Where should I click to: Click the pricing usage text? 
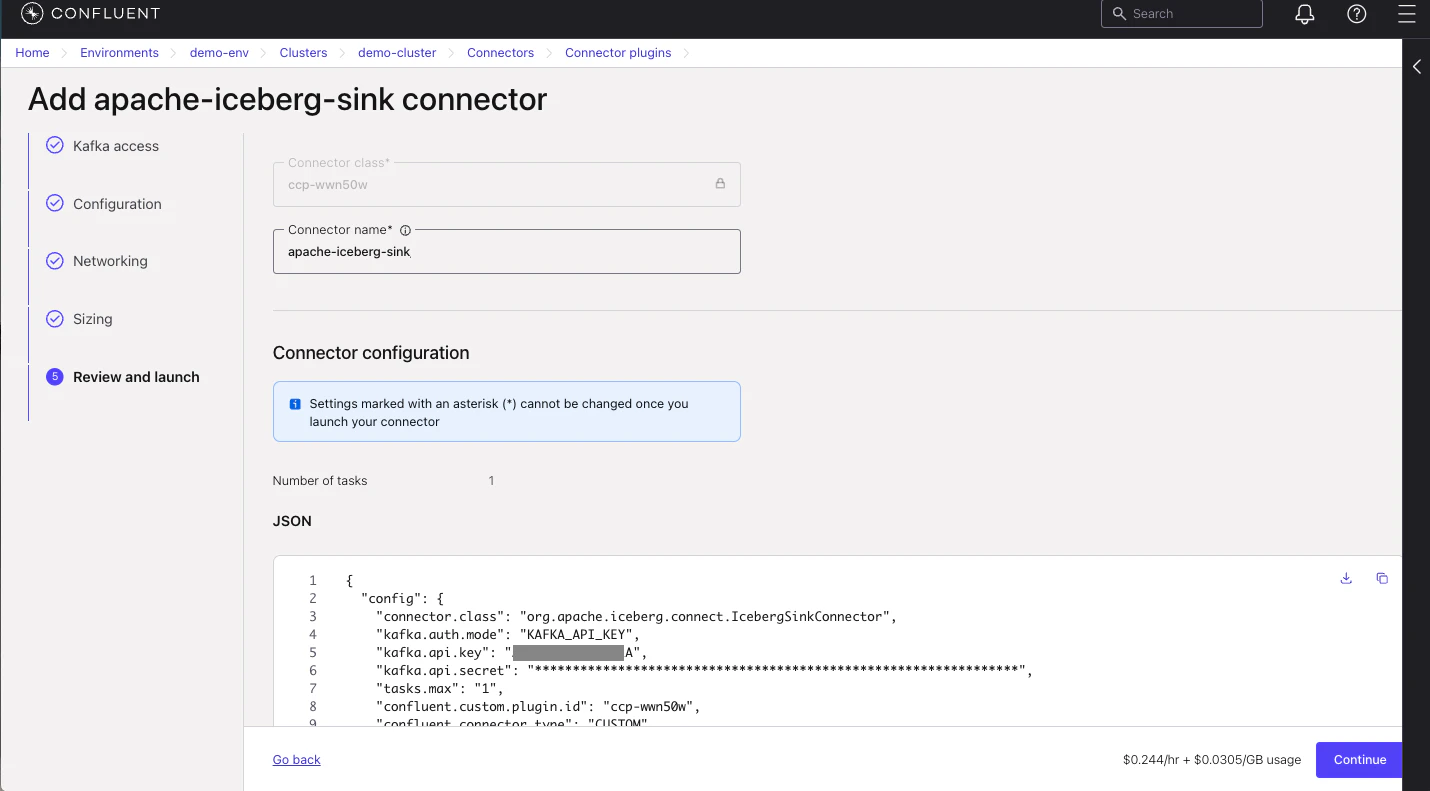coord(1212,760)
